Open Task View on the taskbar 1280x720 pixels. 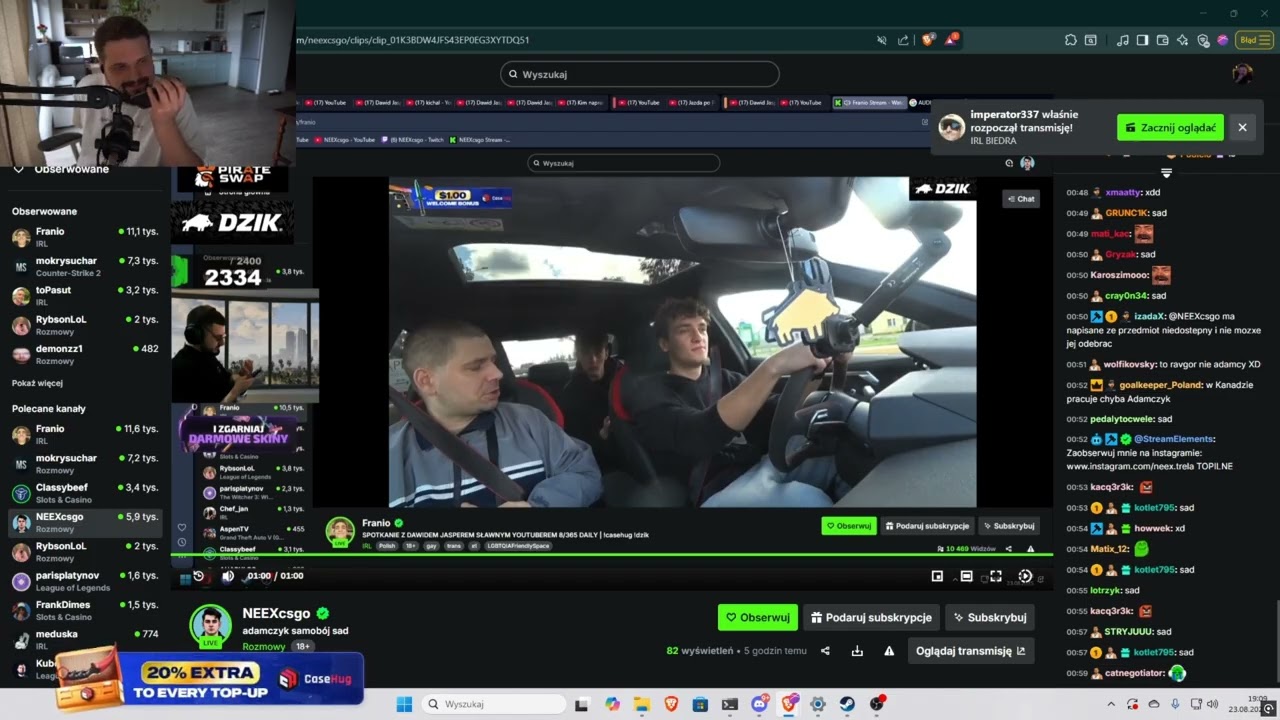[582, 704]
